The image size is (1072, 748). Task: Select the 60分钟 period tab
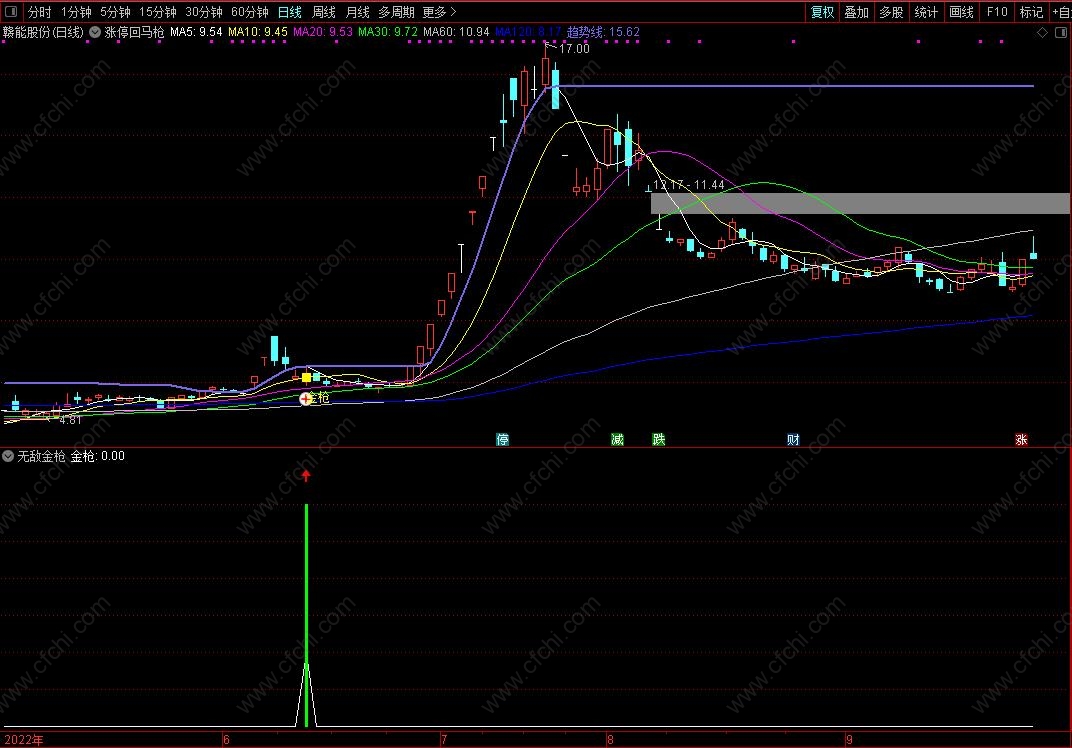tap(250, 12)
